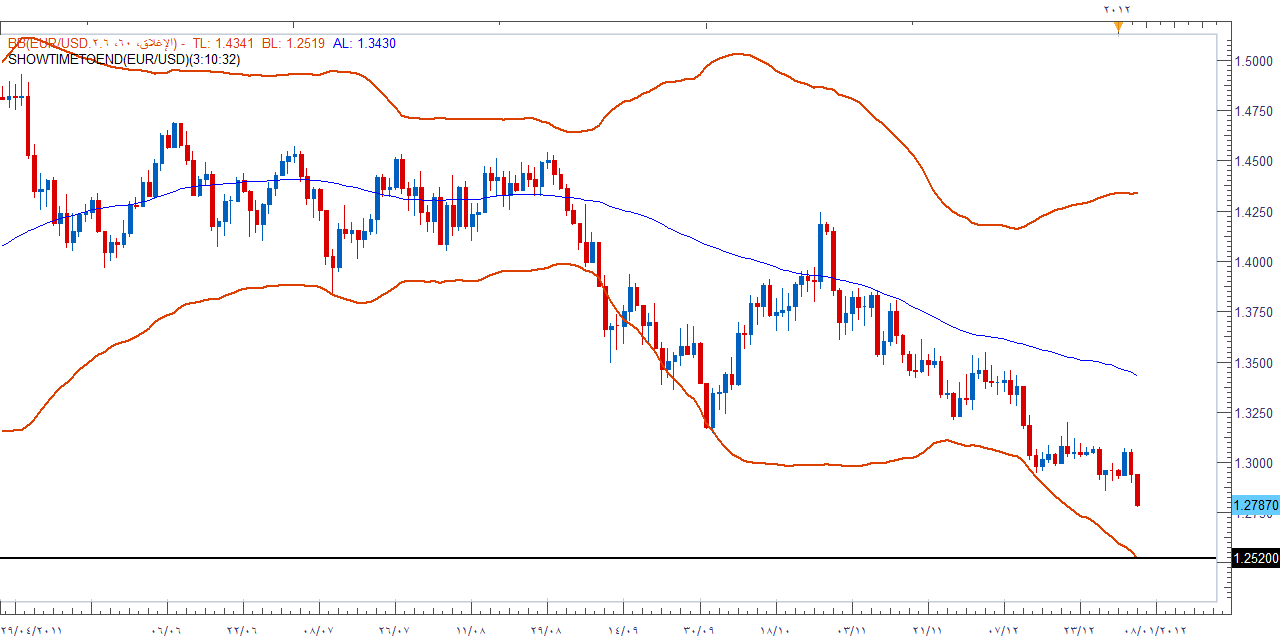Click the 1.5000 label on price axis
1288x643 pixels.
[1255, 61]
